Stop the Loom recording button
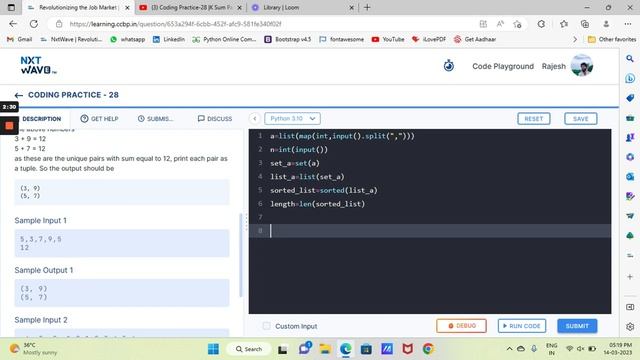The width and height of the screenshot is (640, 360). point(9,126)
